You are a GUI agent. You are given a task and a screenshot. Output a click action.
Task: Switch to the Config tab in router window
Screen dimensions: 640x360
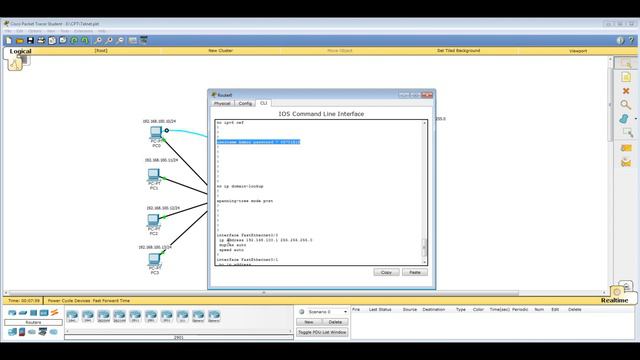245,104
